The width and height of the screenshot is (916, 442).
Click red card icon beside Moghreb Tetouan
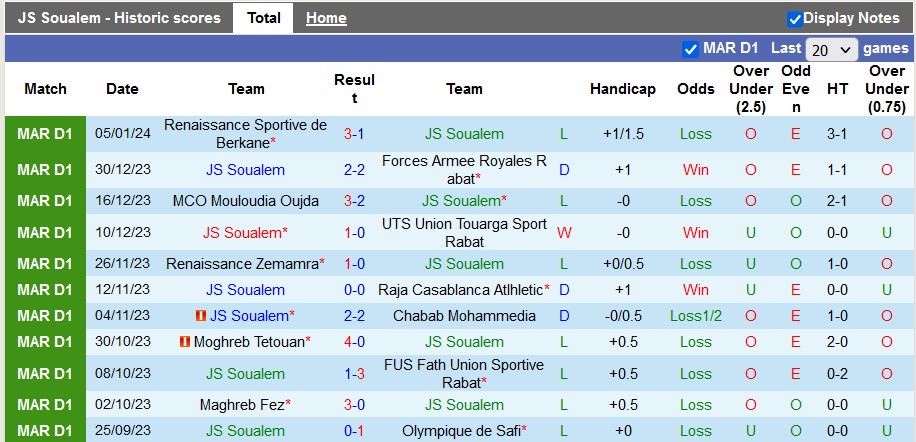click(184, 342)
